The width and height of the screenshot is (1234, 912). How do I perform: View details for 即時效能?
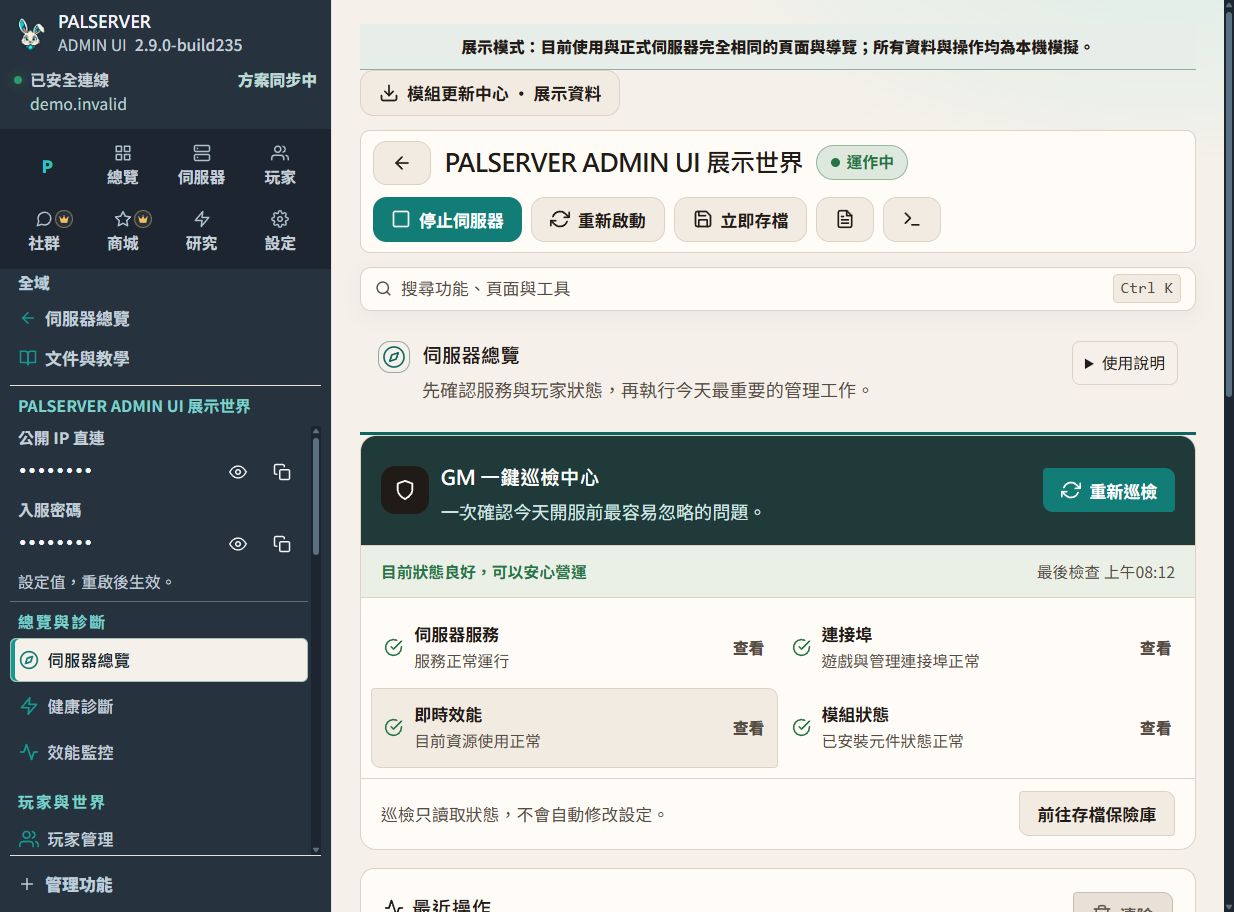[748, 728]
